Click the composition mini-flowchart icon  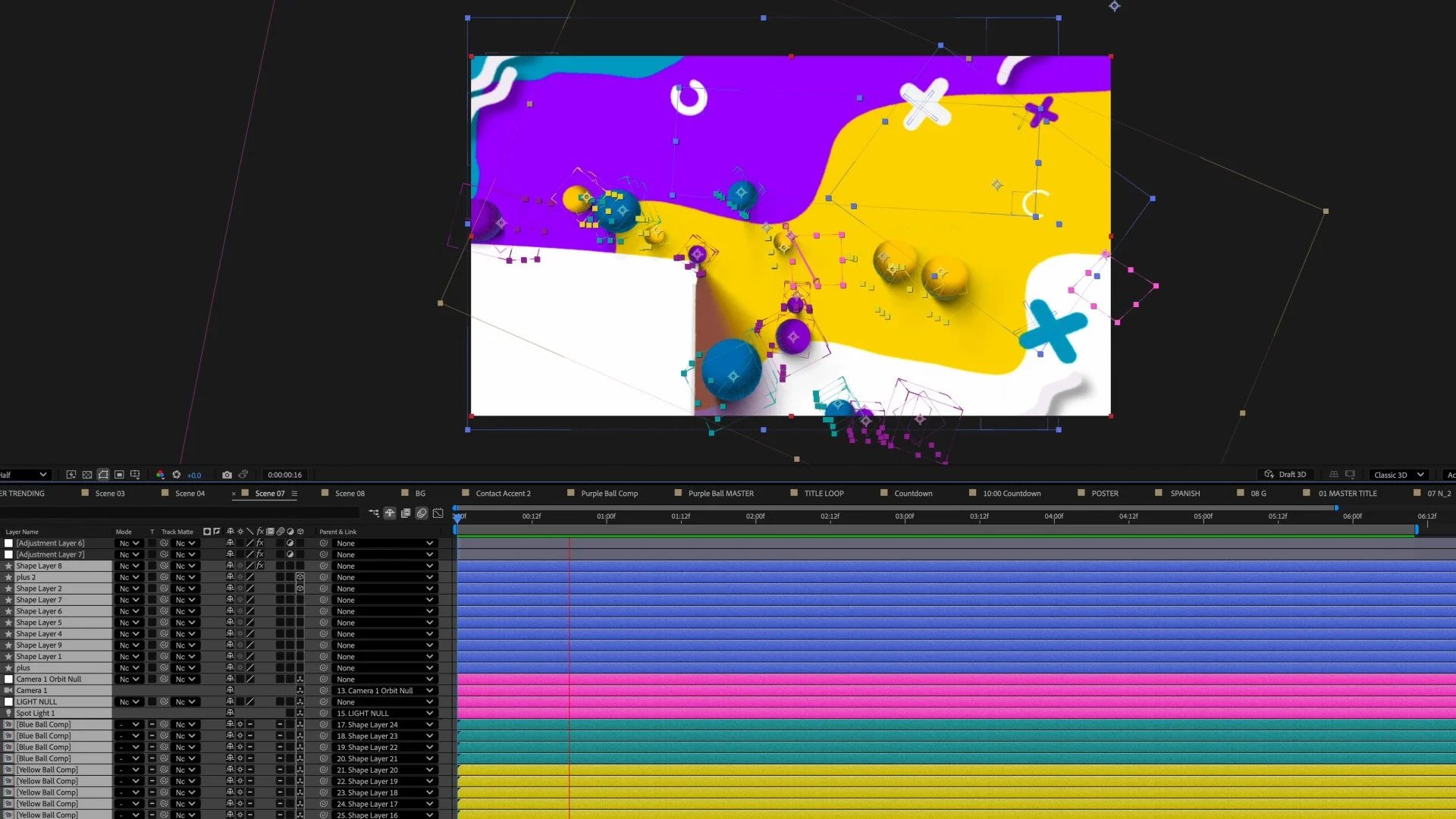[x=374, y=513]
